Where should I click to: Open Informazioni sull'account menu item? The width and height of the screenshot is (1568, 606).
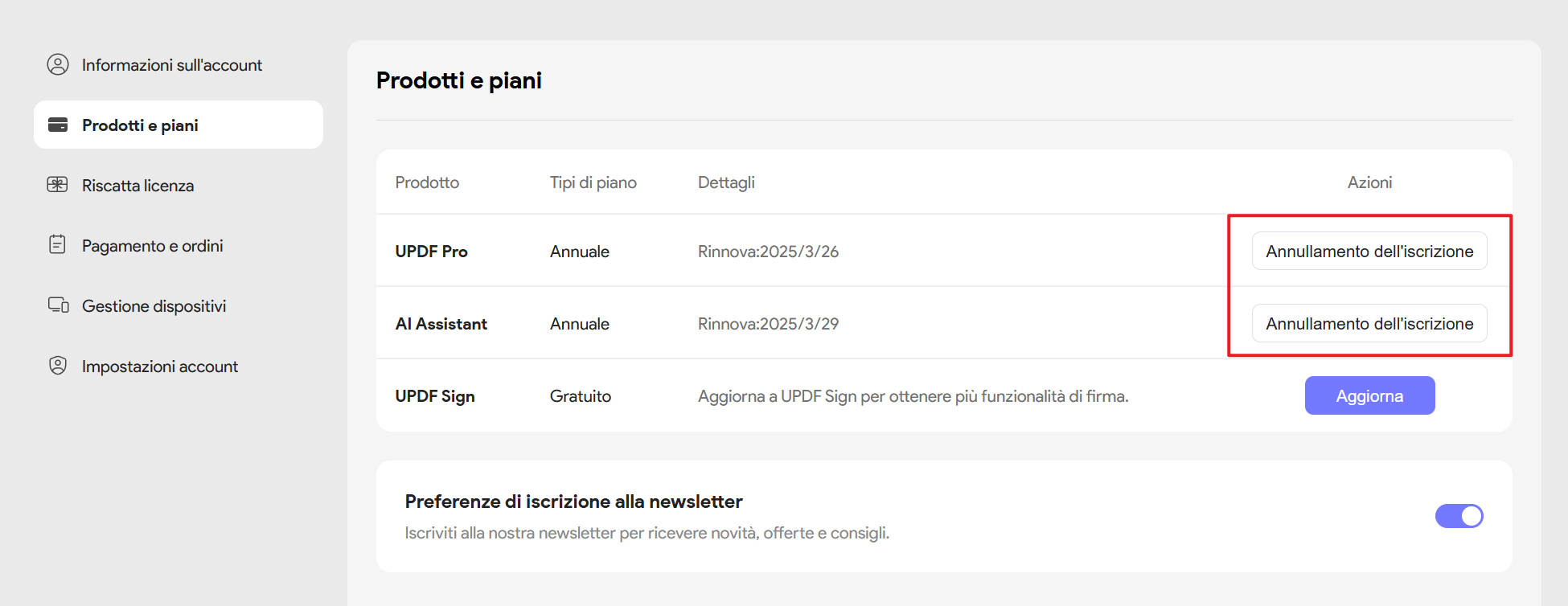(x=171, y=65)
